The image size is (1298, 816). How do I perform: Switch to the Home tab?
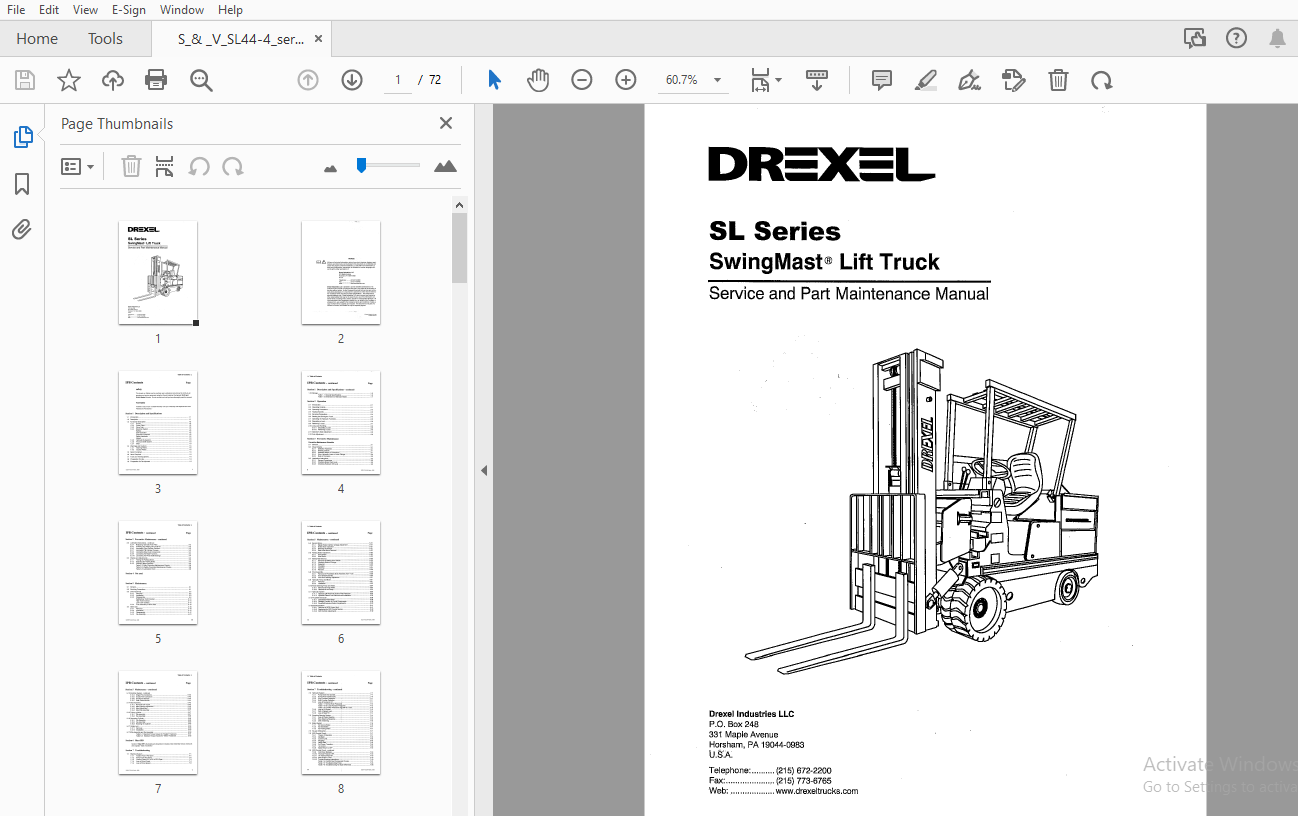(37, 39)
